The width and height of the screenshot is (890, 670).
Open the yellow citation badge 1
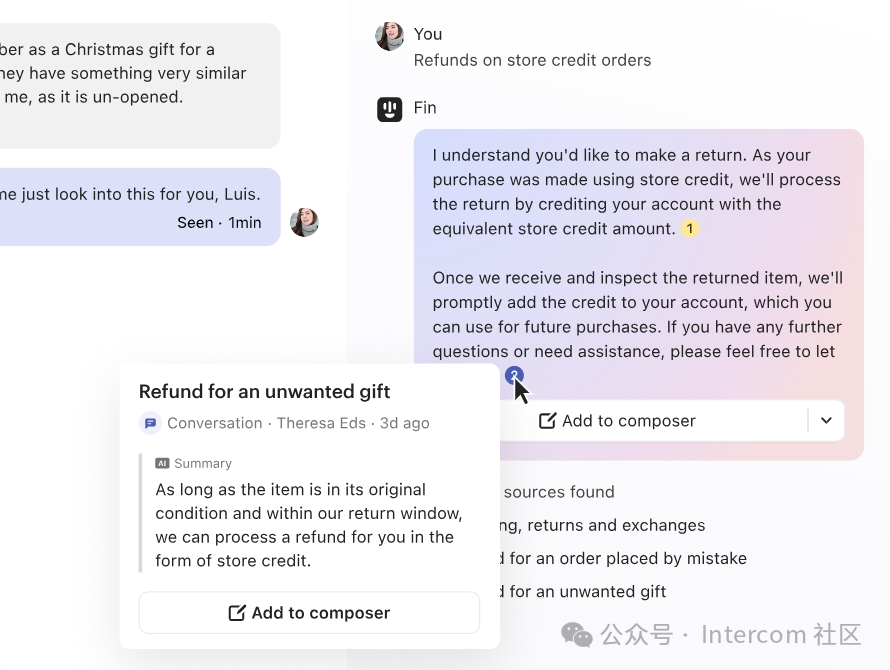pos(689,229)
